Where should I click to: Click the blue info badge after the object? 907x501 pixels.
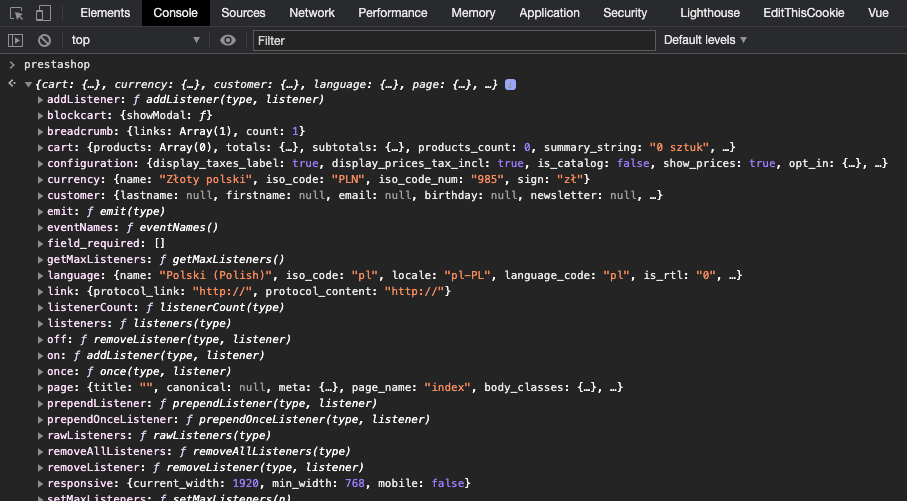pyautogui.click(x=510, y=84)
